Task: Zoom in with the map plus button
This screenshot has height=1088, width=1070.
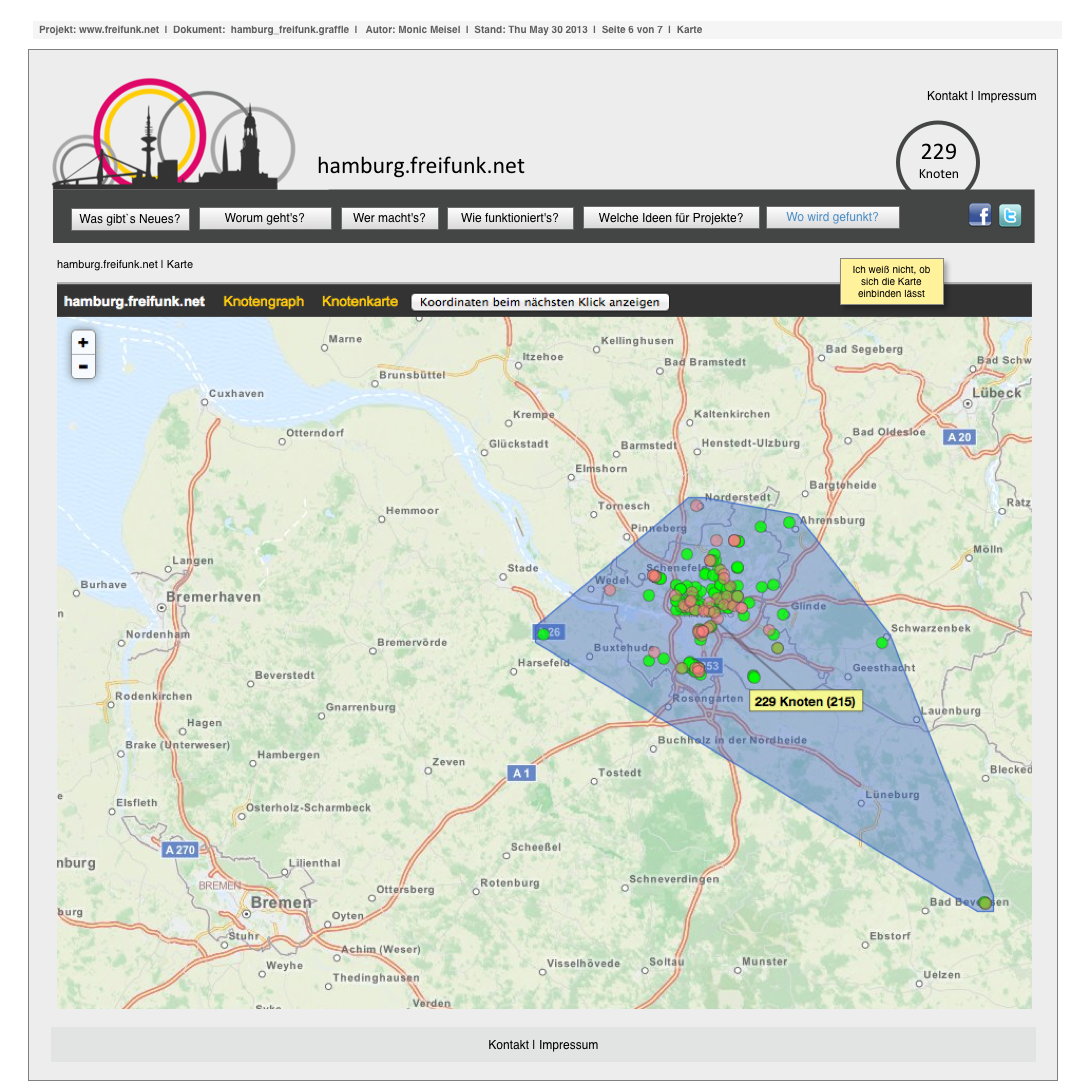Action: (83, 343)
